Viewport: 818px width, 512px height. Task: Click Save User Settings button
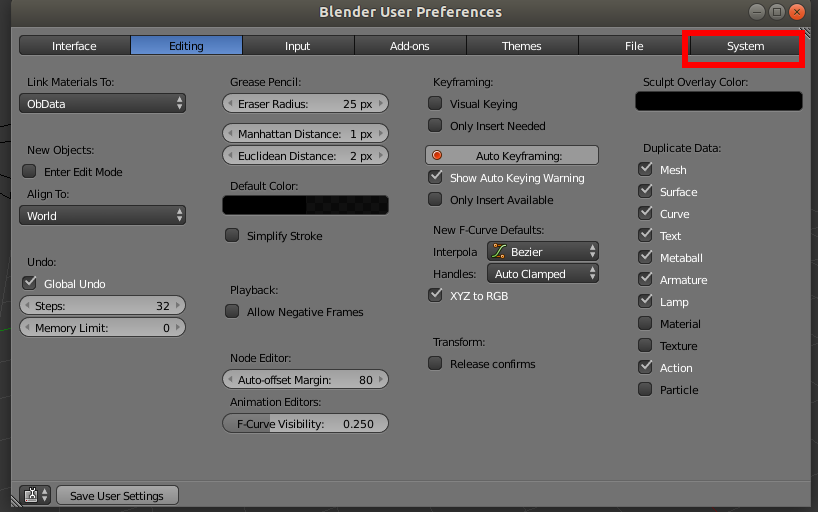coord(117,495)
